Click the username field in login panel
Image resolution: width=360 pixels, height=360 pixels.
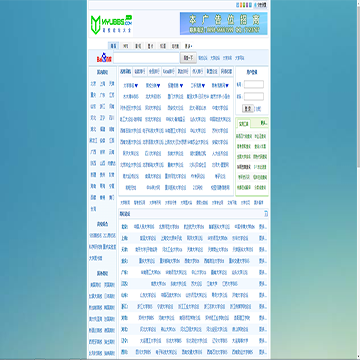254,84
